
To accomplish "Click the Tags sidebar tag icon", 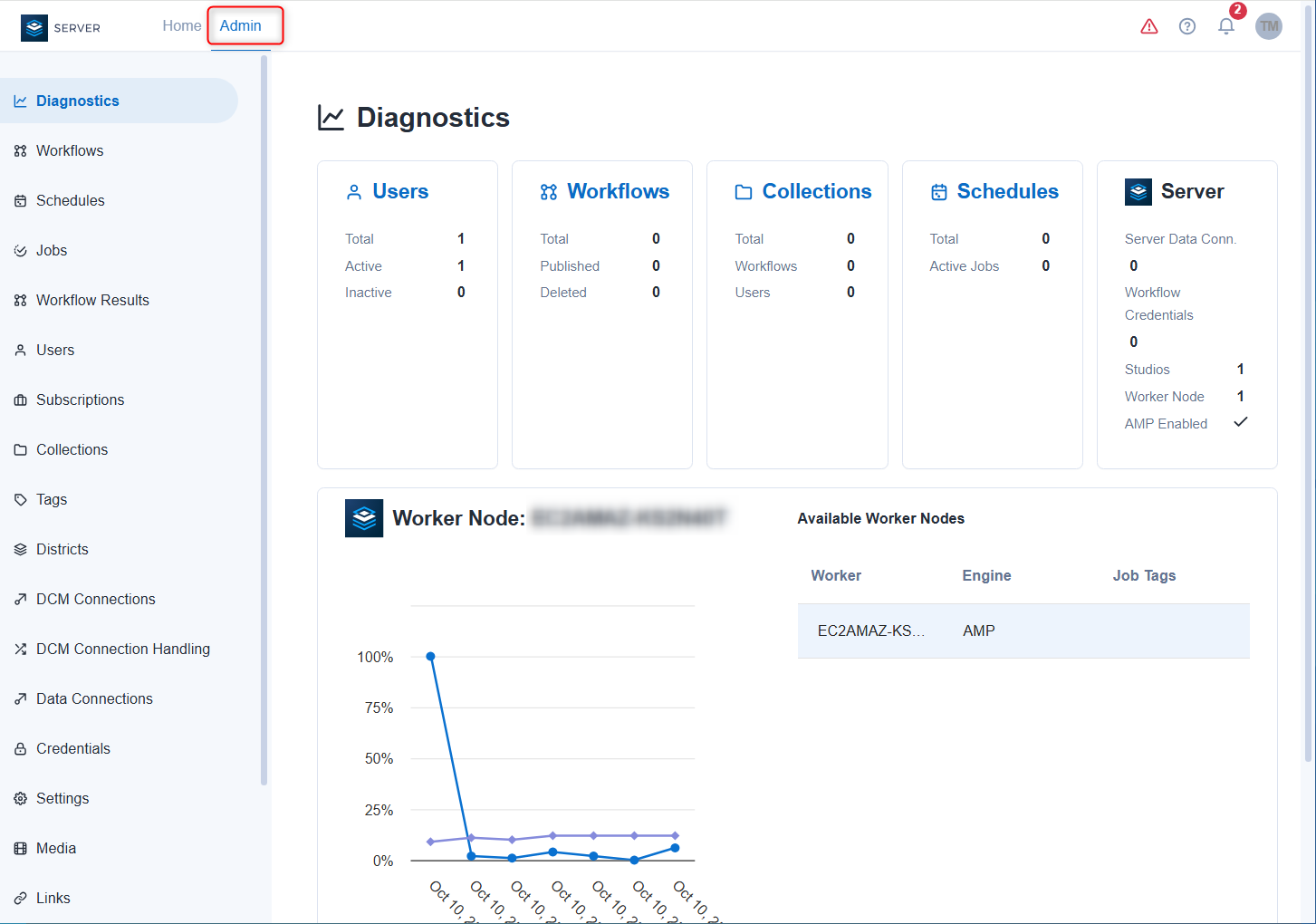I will [20, 500].
